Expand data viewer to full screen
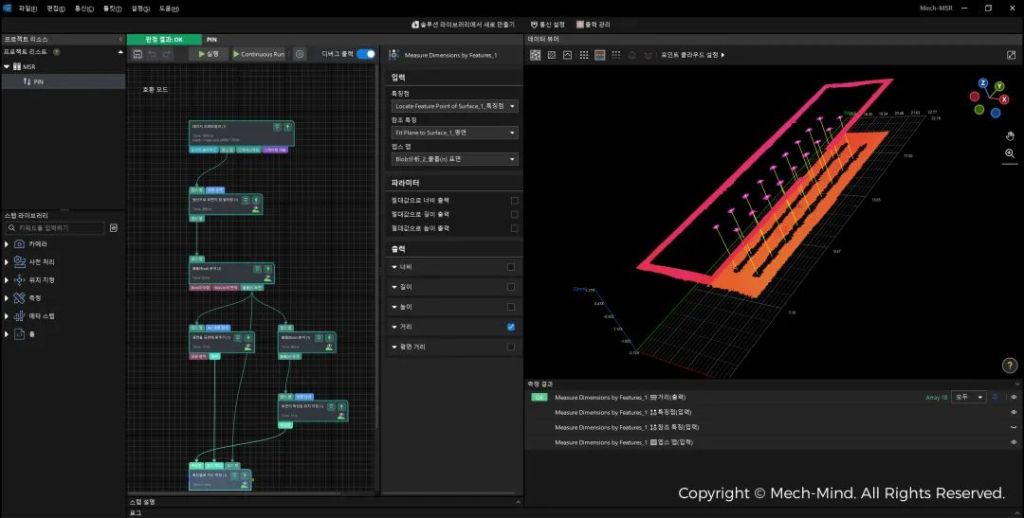The image size is (1024, 518). [1011, 55]
